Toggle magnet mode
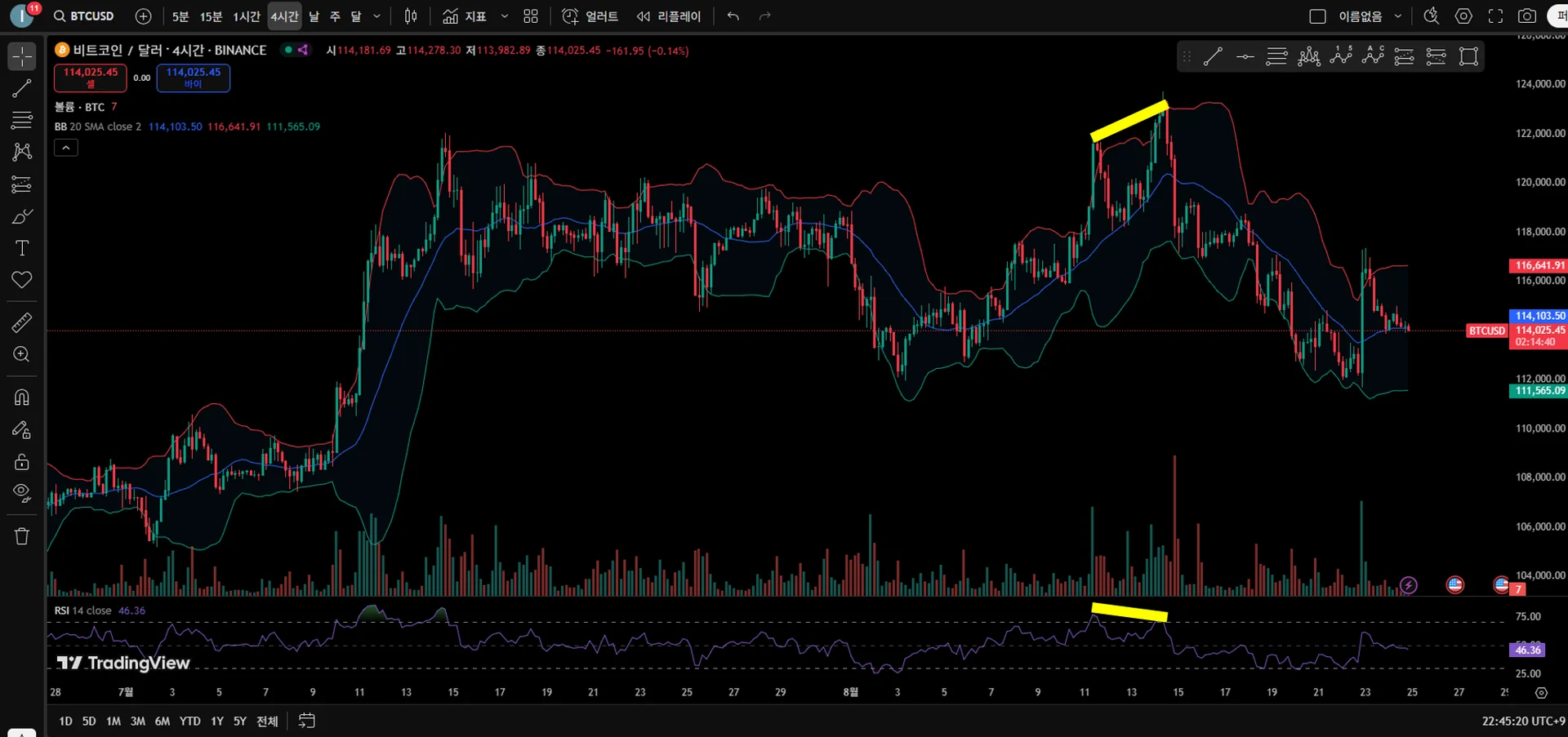 [22, 397]
